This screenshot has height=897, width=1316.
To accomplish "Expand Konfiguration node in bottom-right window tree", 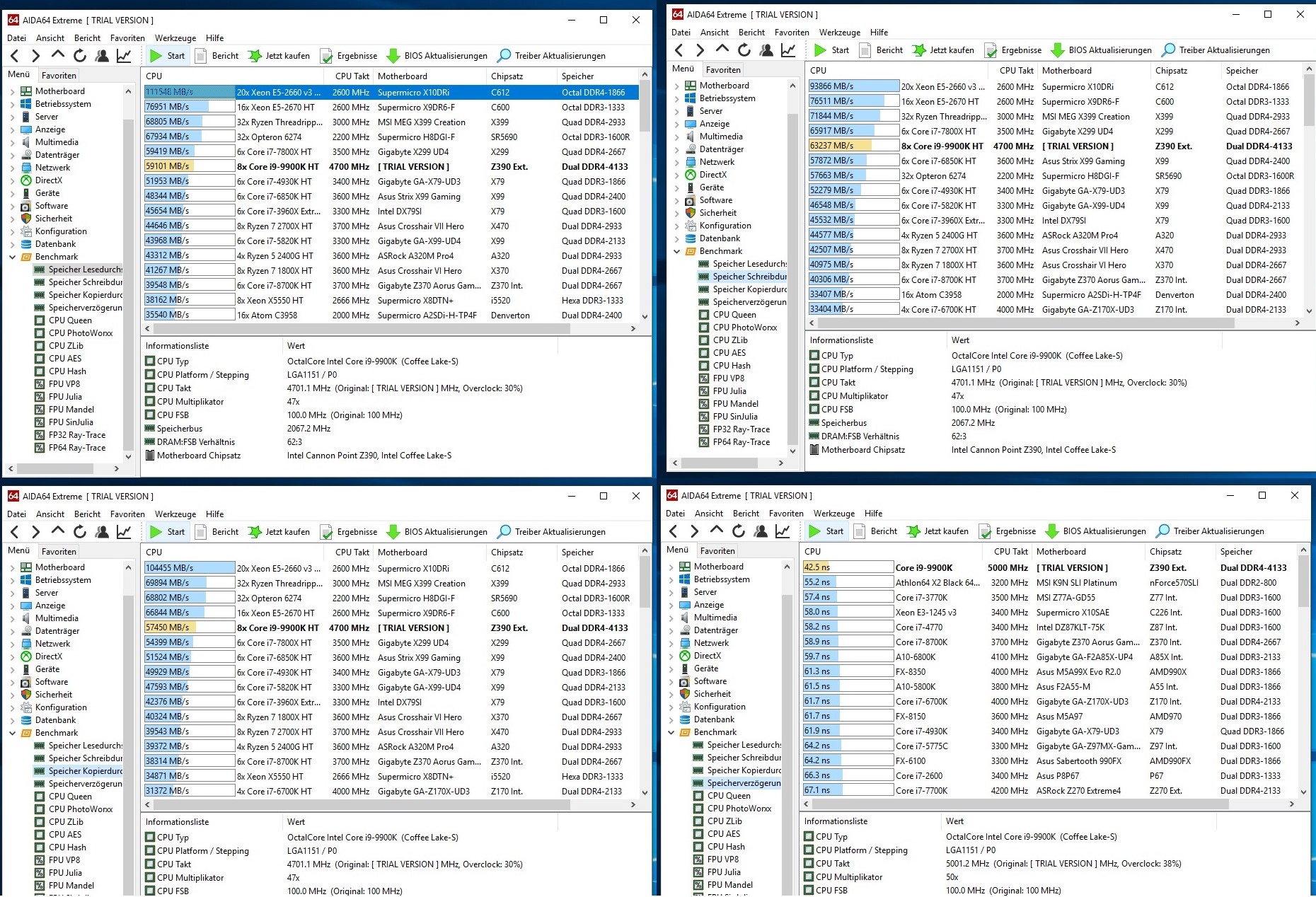I will pos(671,707).
